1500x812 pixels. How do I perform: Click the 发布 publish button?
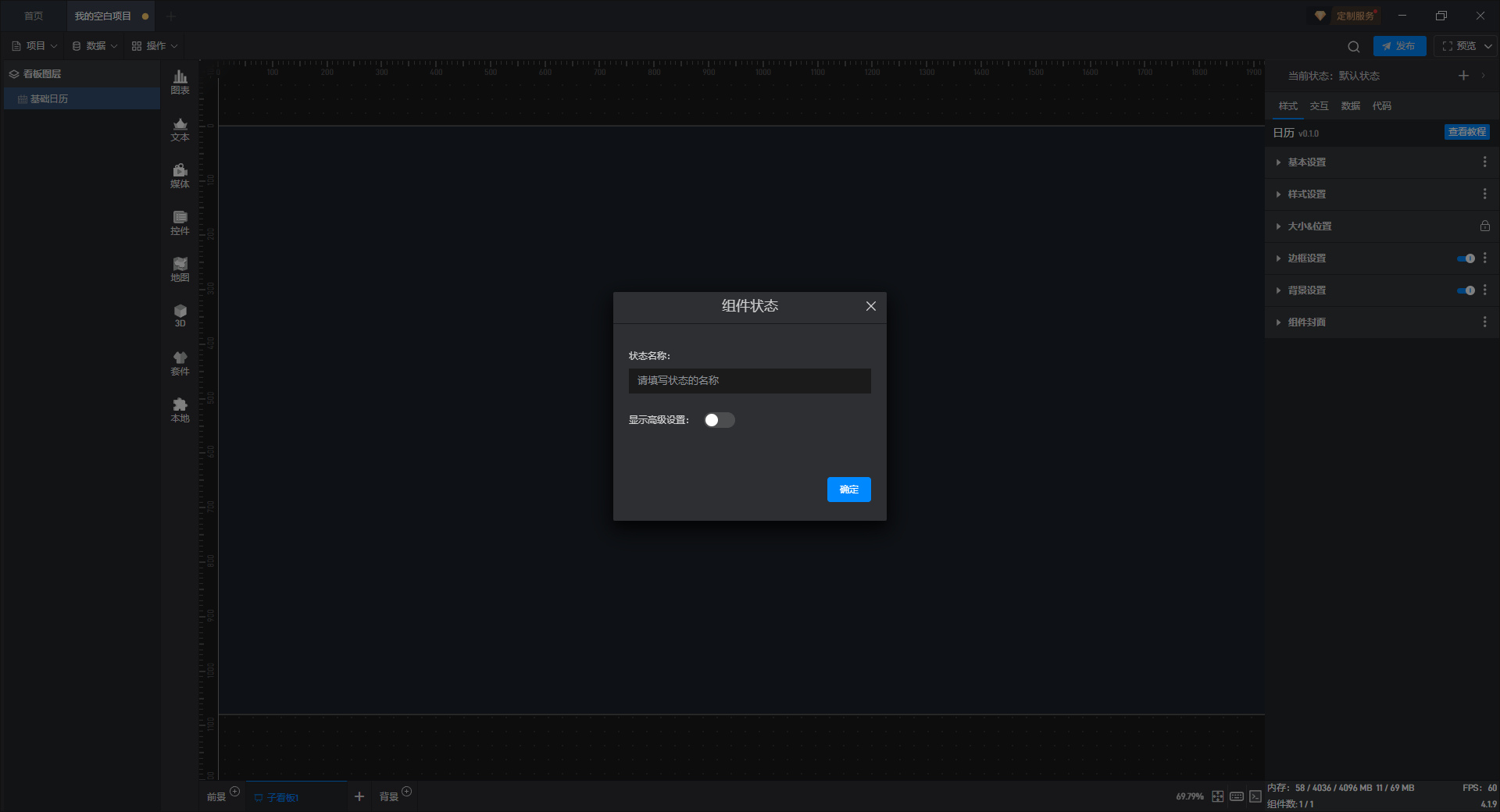coord(1400,46)
